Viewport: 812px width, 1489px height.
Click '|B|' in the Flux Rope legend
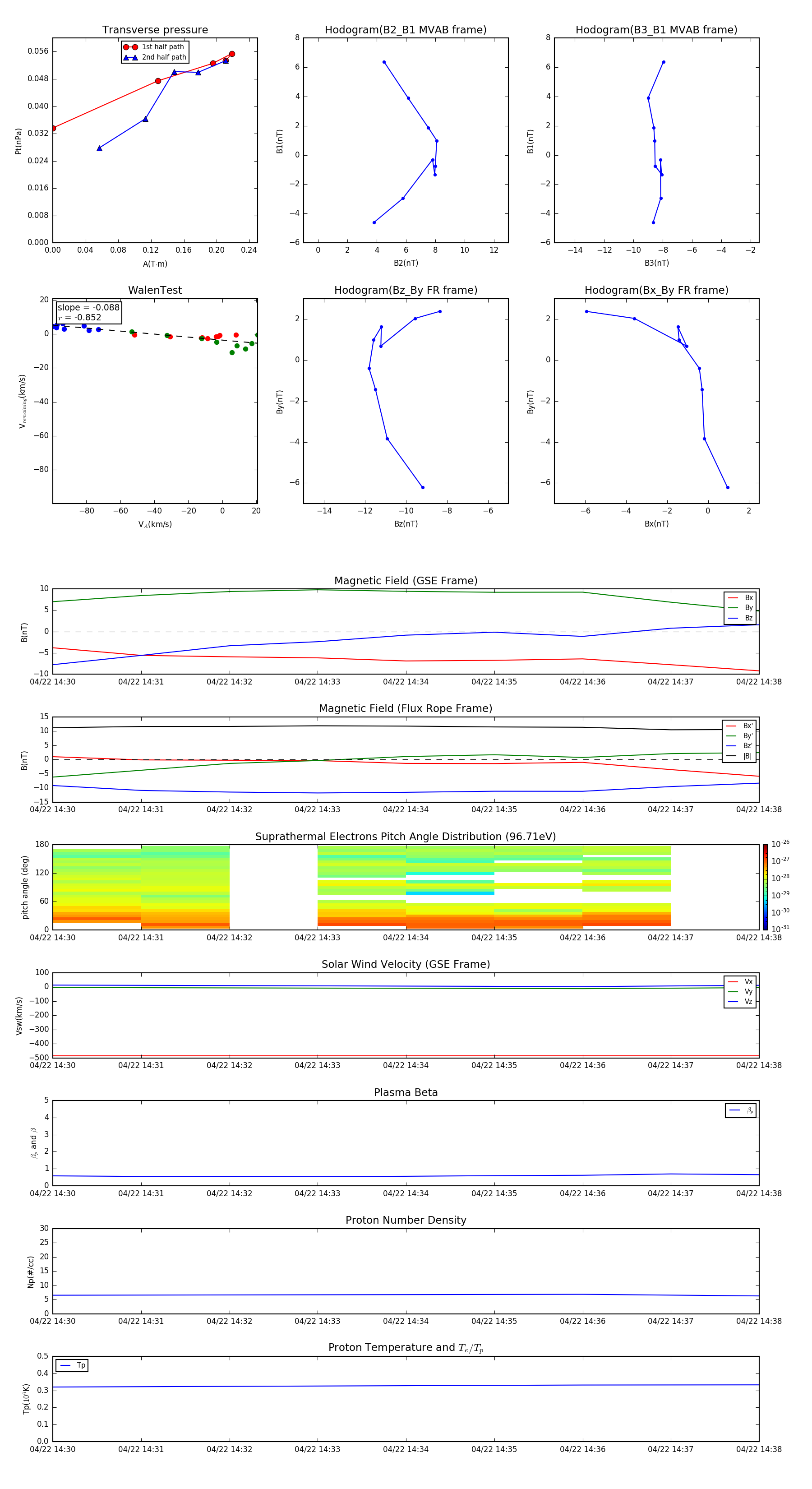point(739,756)
